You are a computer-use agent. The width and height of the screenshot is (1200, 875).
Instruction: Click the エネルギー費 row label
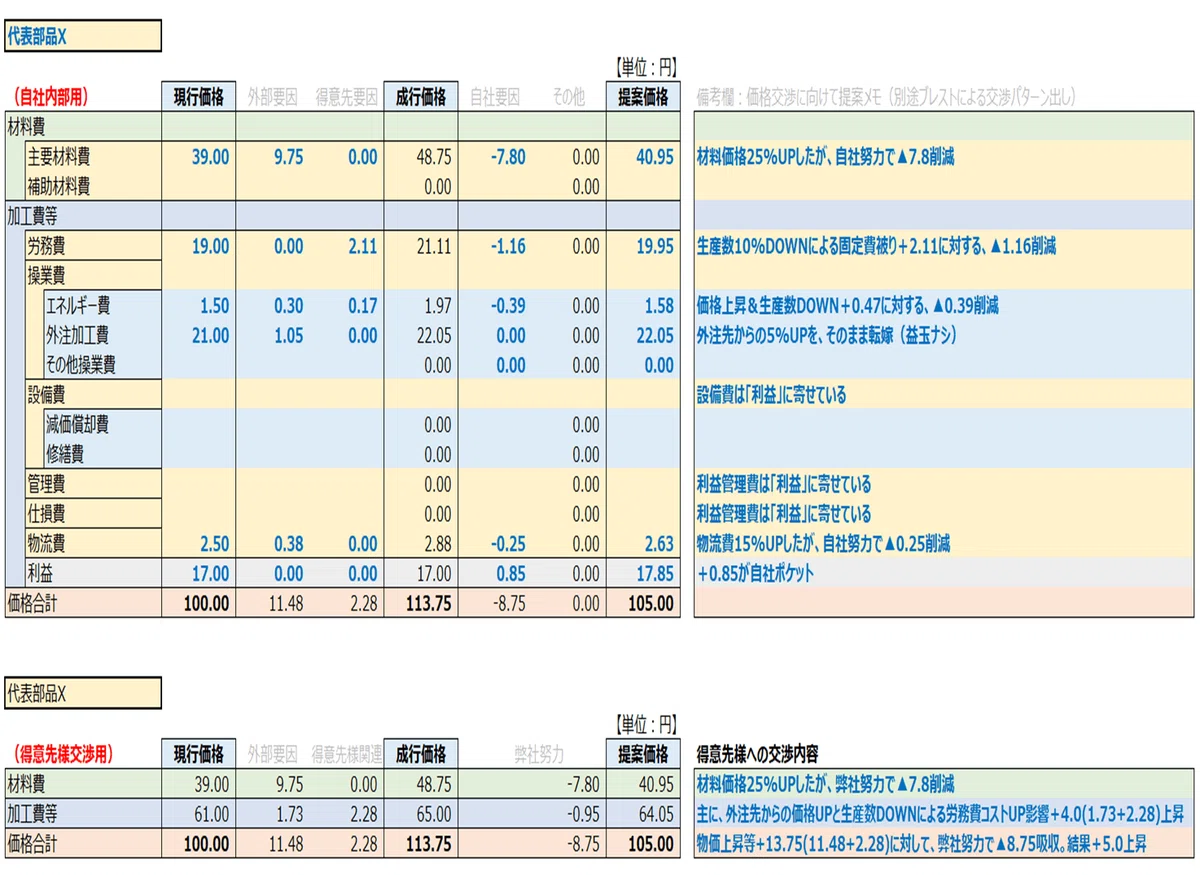coord(102,306)
